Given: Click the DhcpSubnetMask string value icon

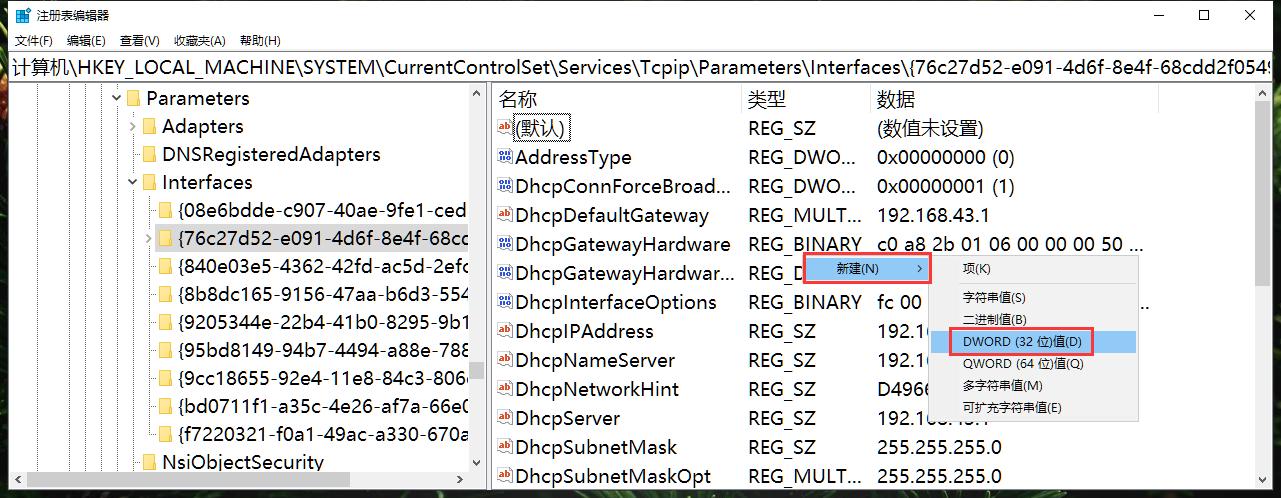Looking at the screenshot, I should tap(505, 447).
